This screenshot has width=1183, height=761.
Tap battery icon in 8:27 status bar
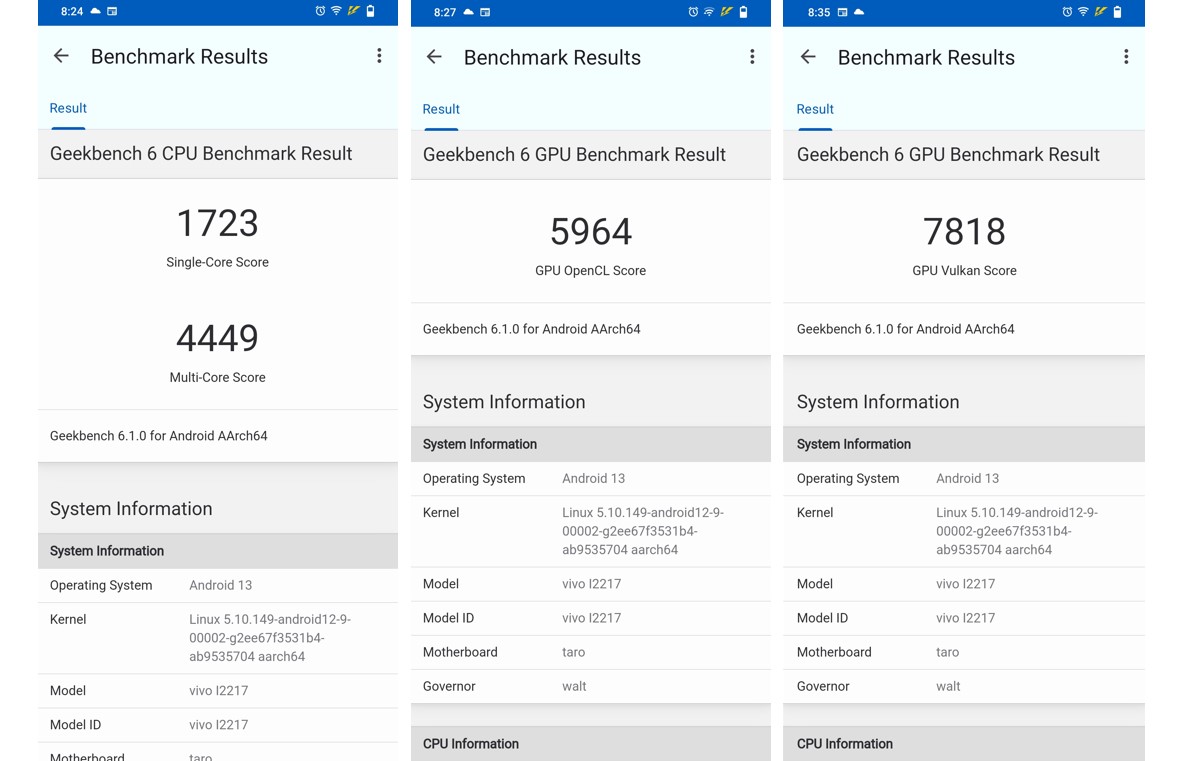click(x=743, y=12)
